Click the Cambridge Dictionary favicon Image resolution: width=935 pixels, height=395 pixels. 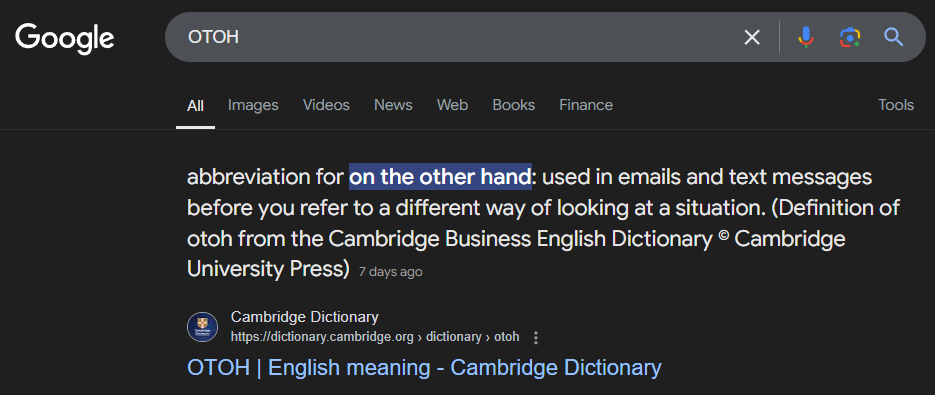(x=202, y=327)
